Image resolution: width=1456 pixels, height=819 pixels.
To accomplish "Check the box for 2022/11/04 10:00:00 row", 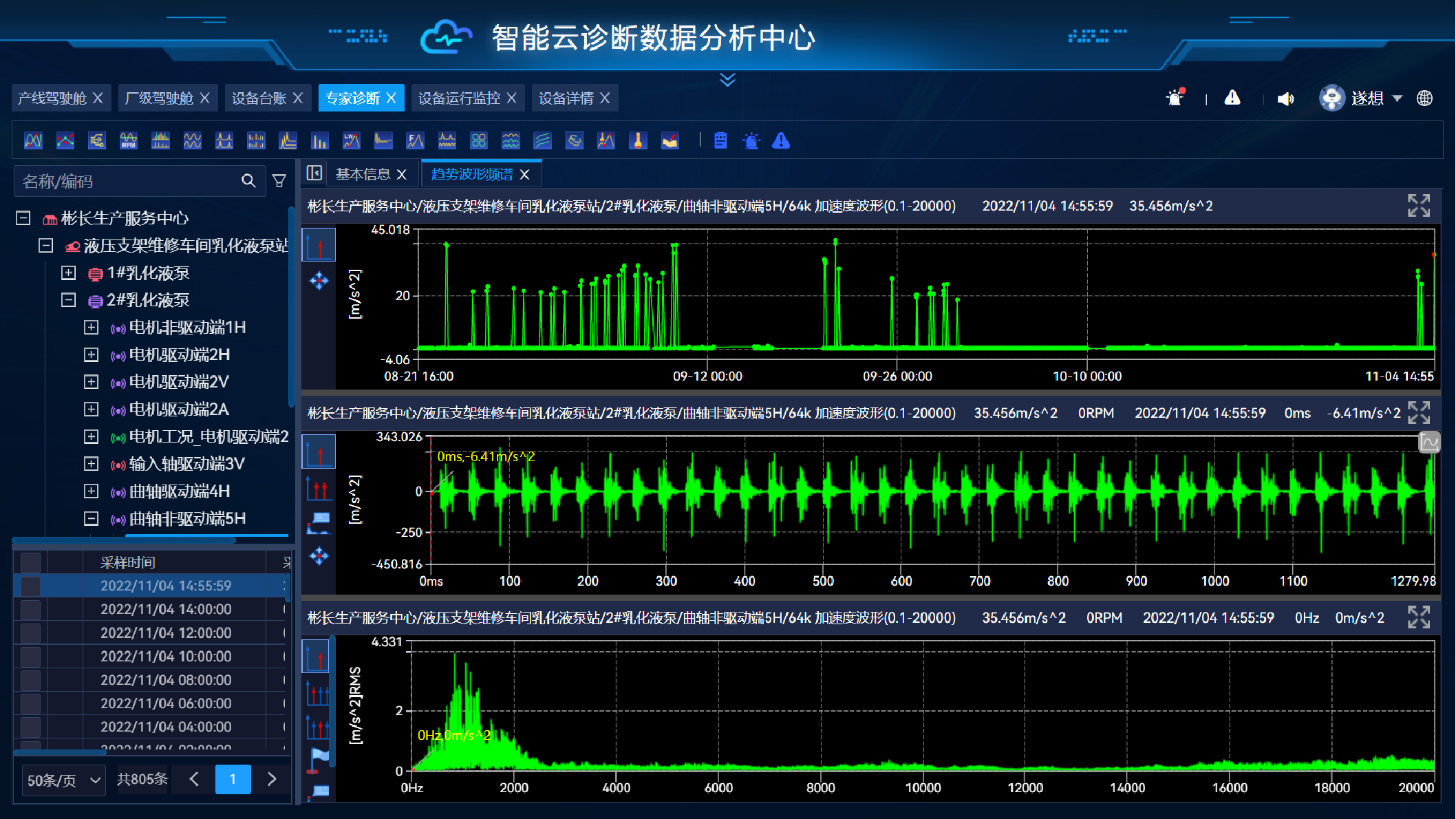I will [30, 656].
